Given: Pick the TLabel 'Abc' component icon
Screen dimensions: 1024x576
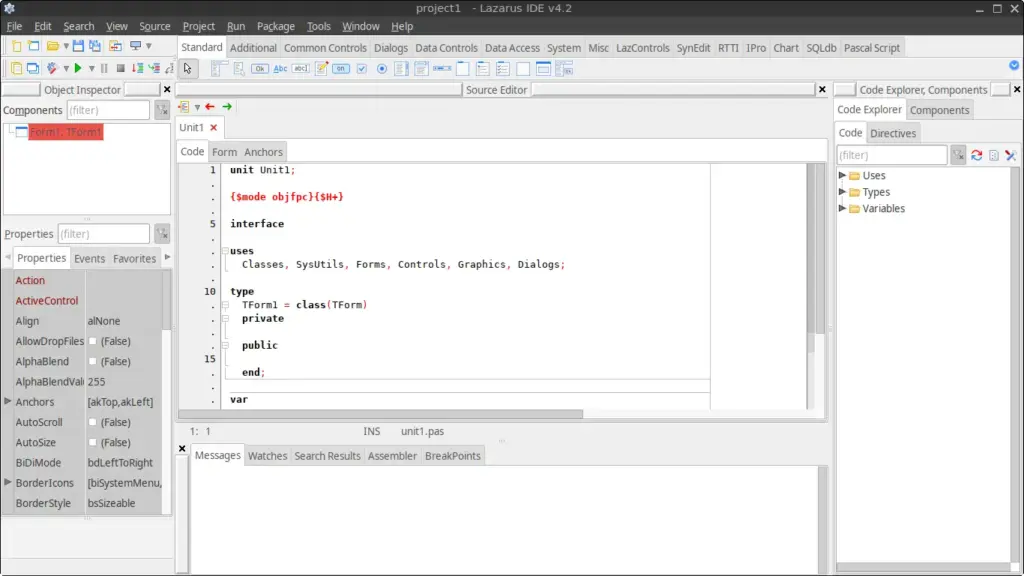Looking at the screenshot, I should tap(280, 69).
